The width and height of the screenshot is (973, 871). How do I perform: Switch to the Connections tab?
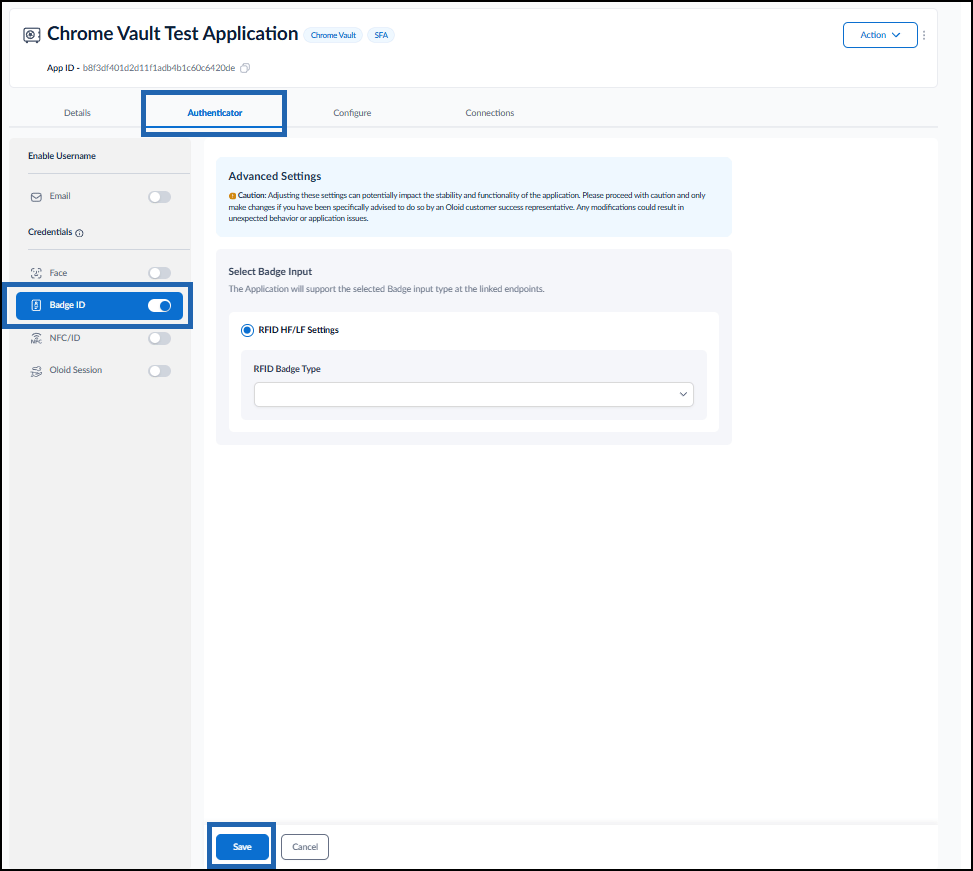[490, 113]
